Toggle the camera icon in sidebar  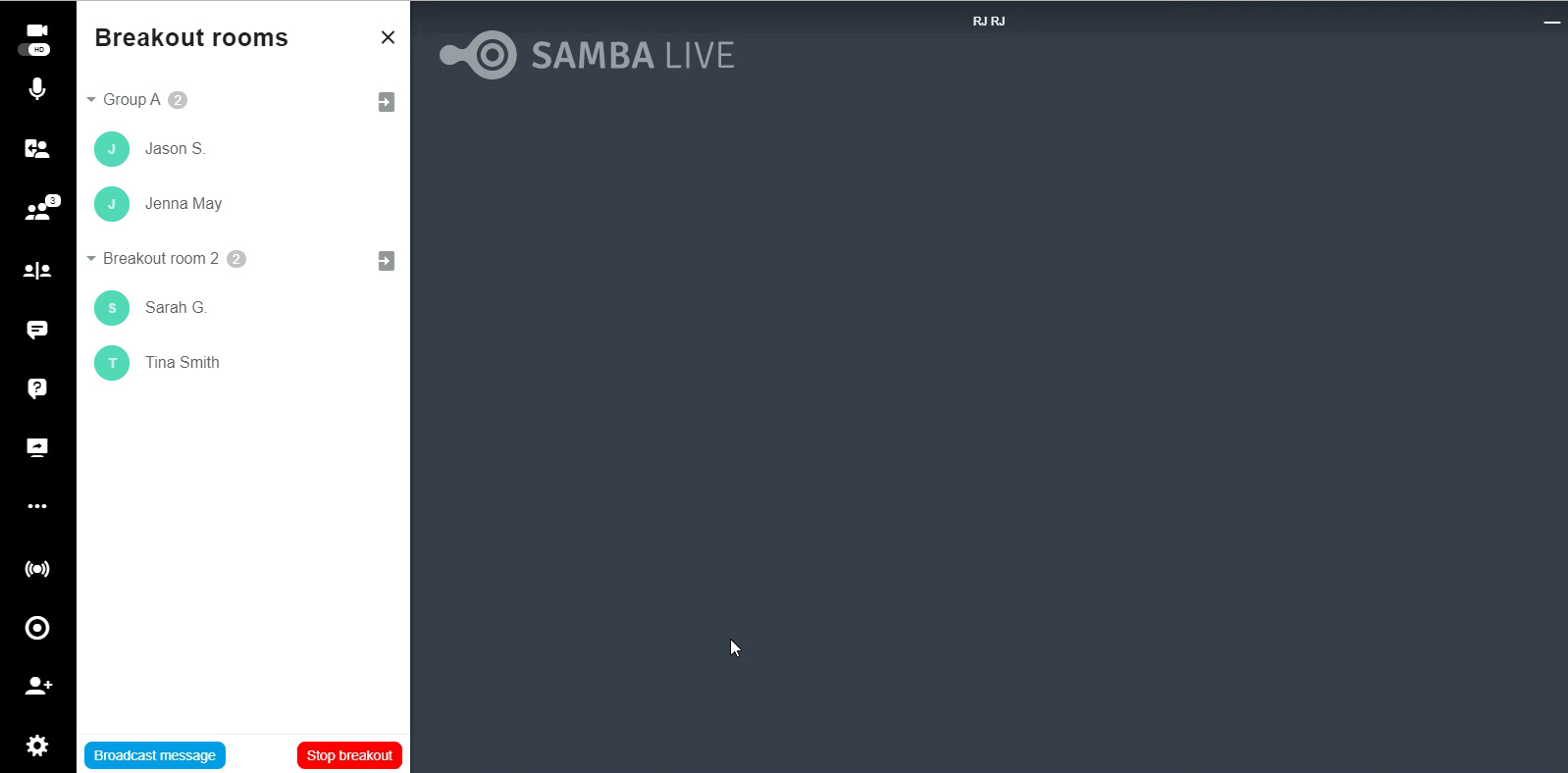point(37,38)
